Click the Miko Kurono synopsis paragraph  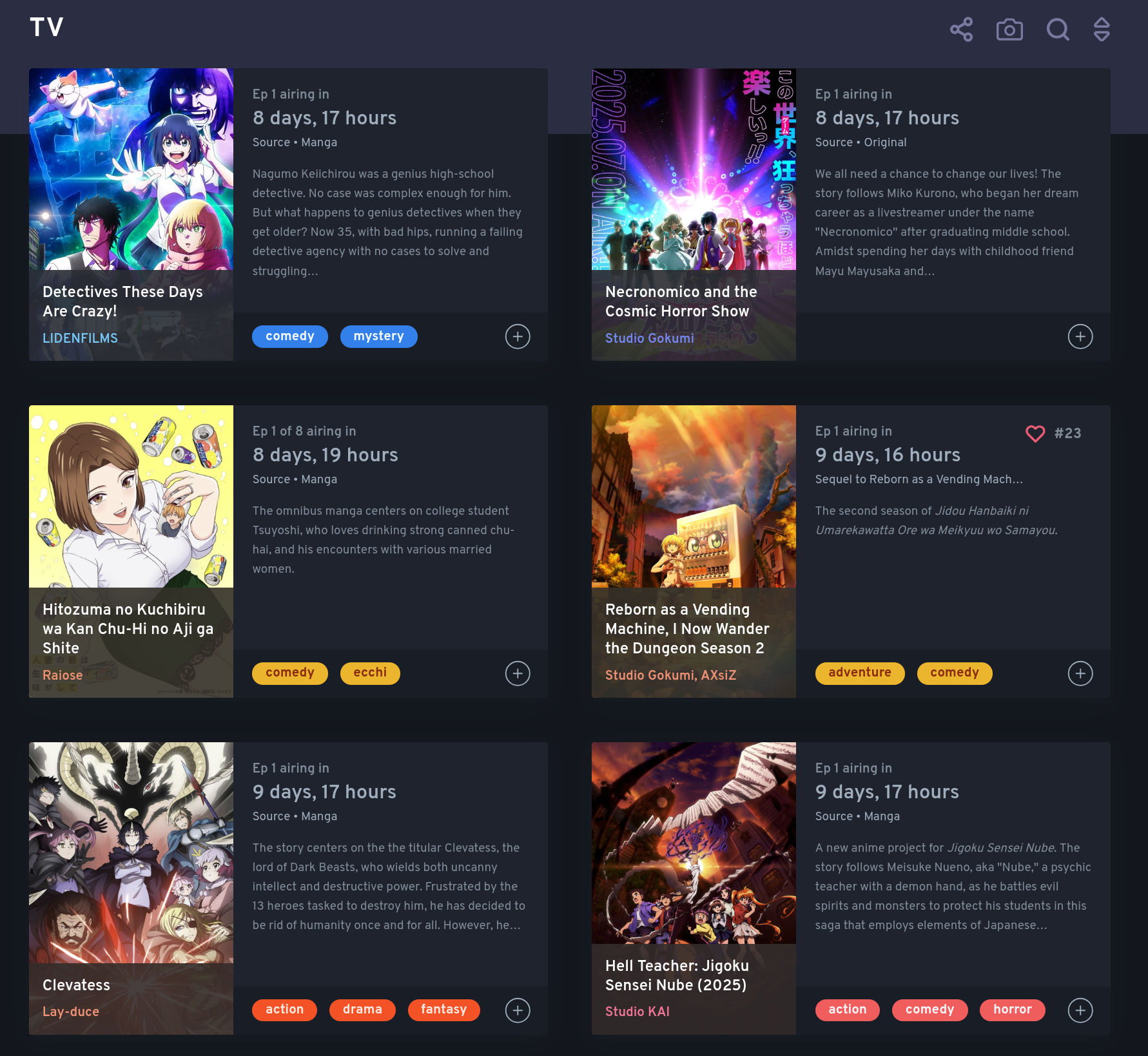click(946, 222)
